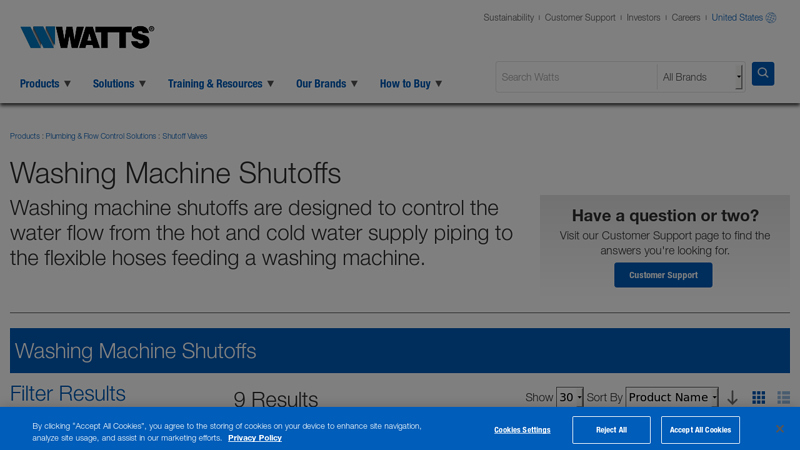
Task: Open the Investors link
Action: pos(643,17)
